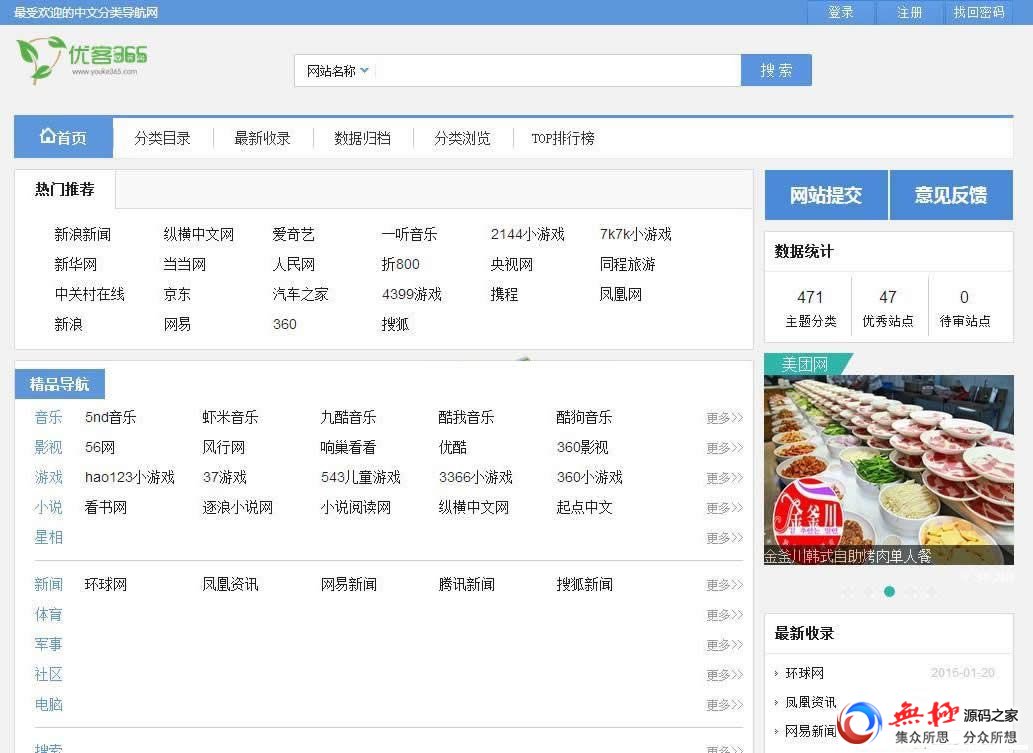Select the highlighted teal carousel dot

coord(889,592)
